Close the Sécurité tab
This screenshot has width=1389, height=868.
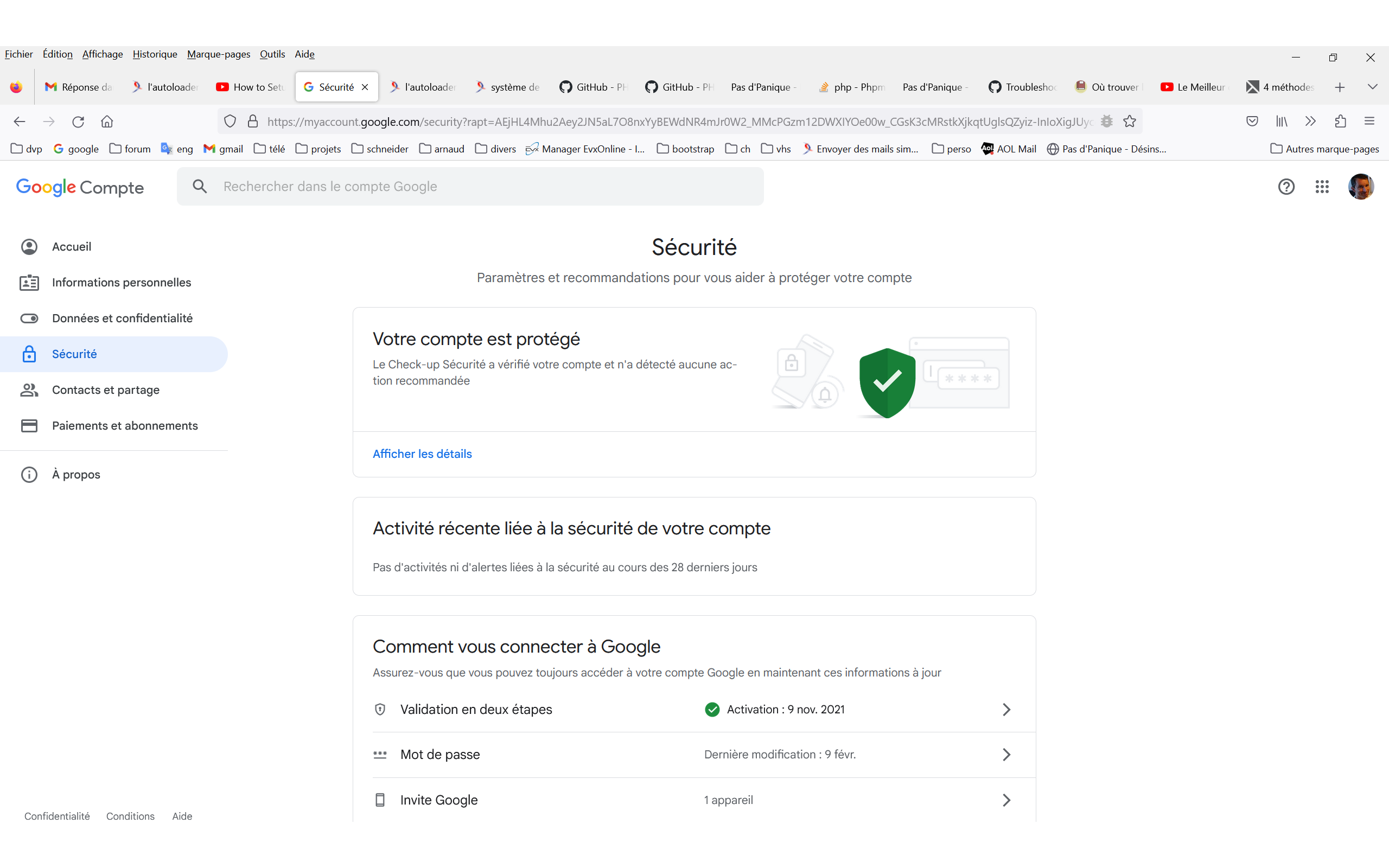(x=365, y=87)
